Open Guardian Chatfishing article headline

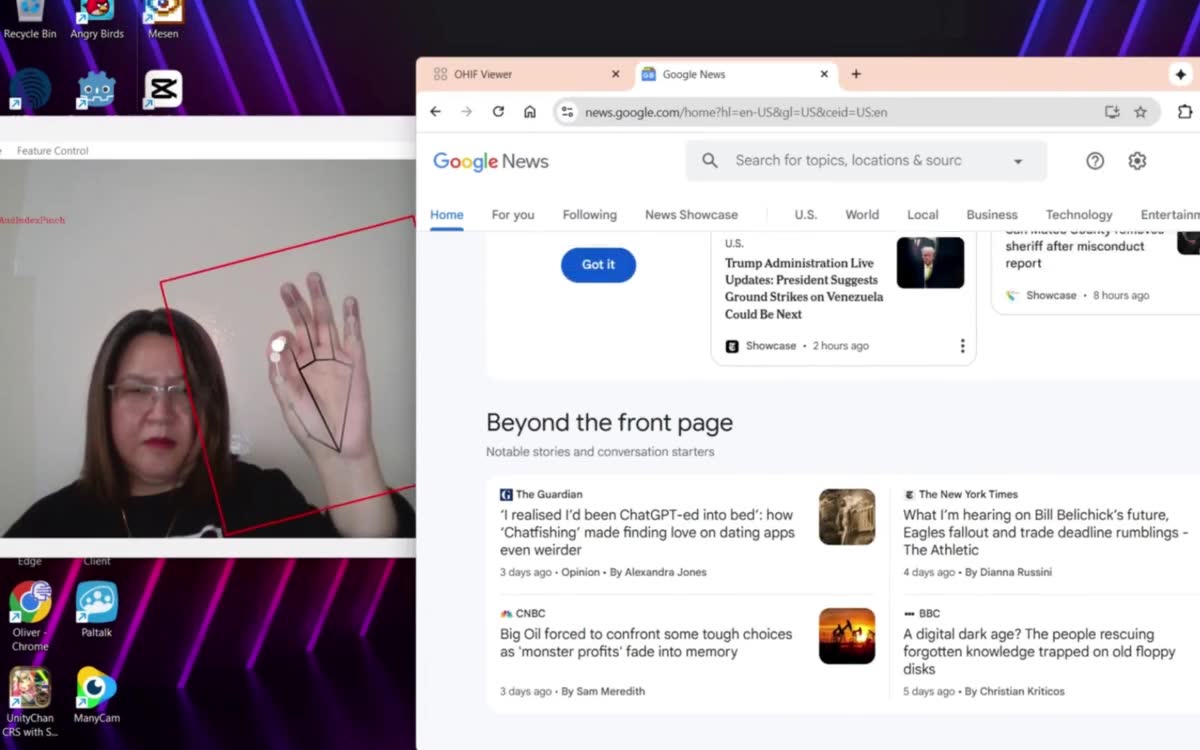click(x=648, y=533)
